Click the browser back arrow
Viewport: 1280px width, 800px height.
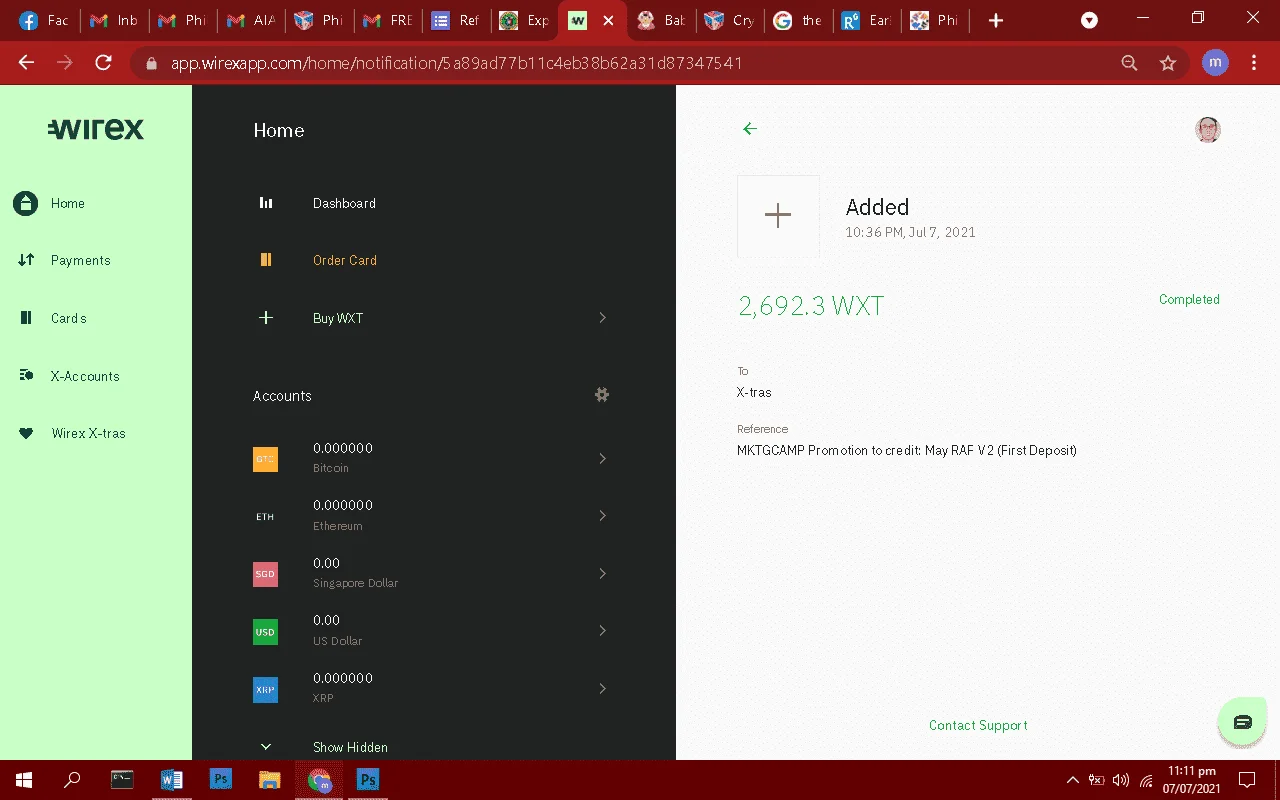click(x=27, y=63)
